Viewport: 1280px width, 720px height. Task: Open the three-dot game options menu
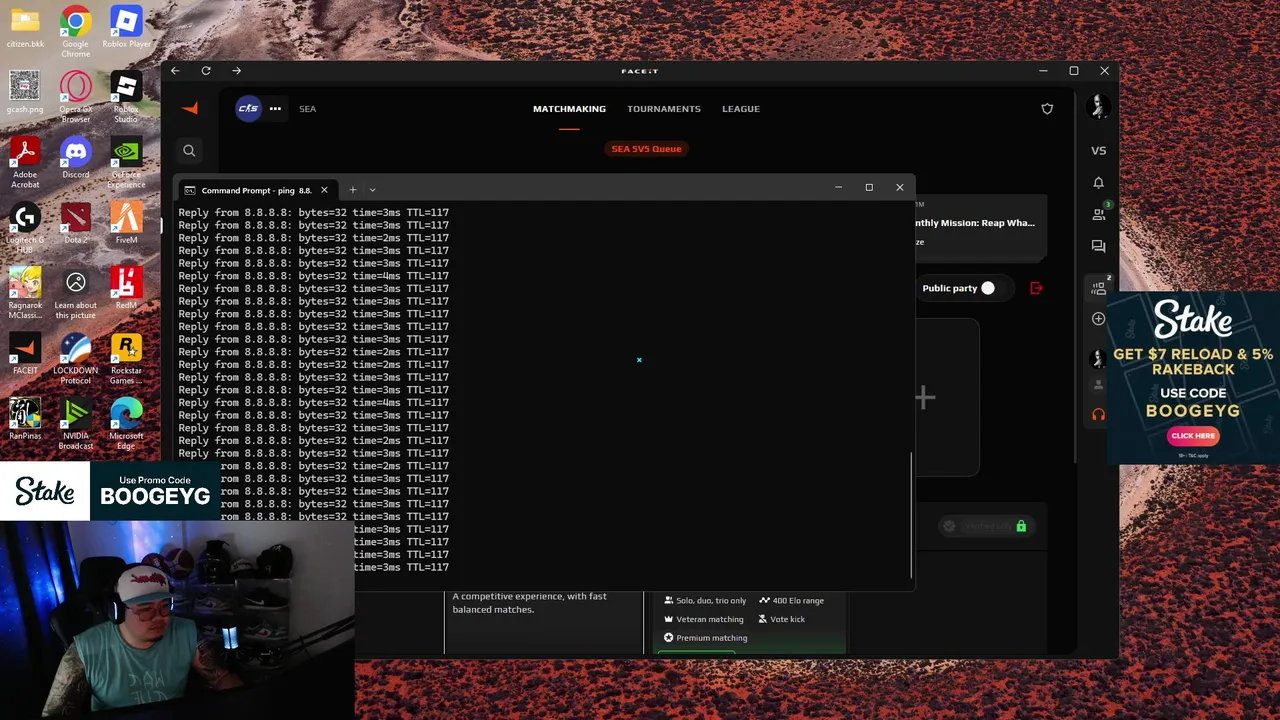[x=275, y=108]
